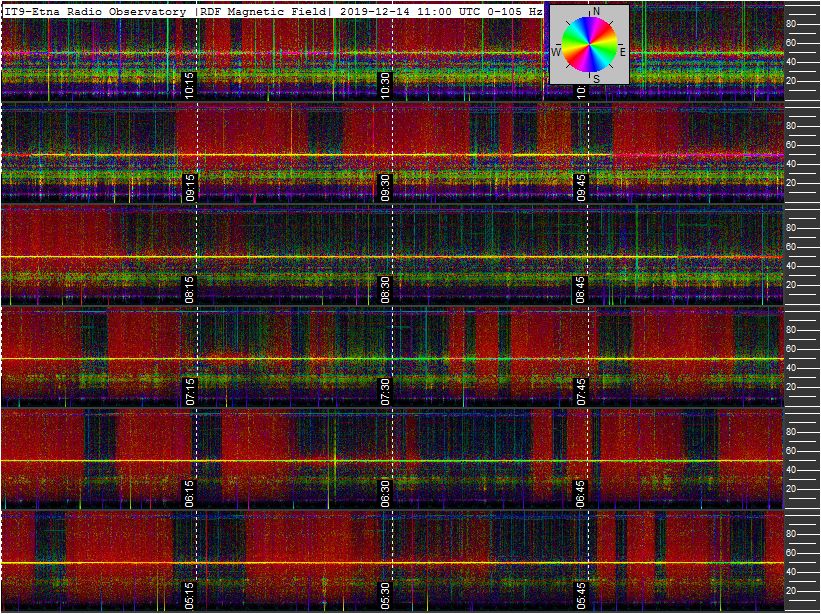Select the 06:15 time marker
821x614 pixels.
[189, 494]
